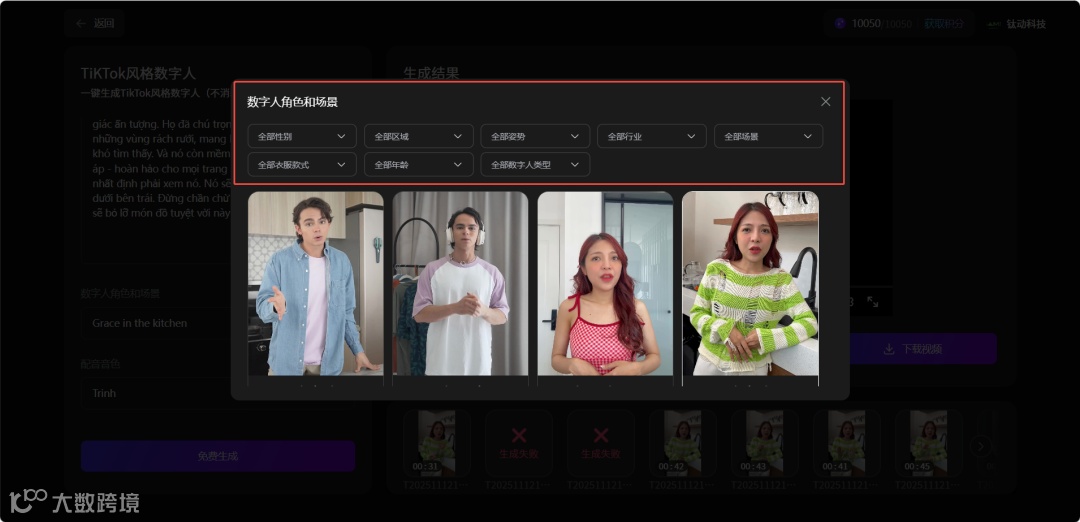Expand the 全部姿势 filter
The image size is (1080, 522).
pos(535,136)
